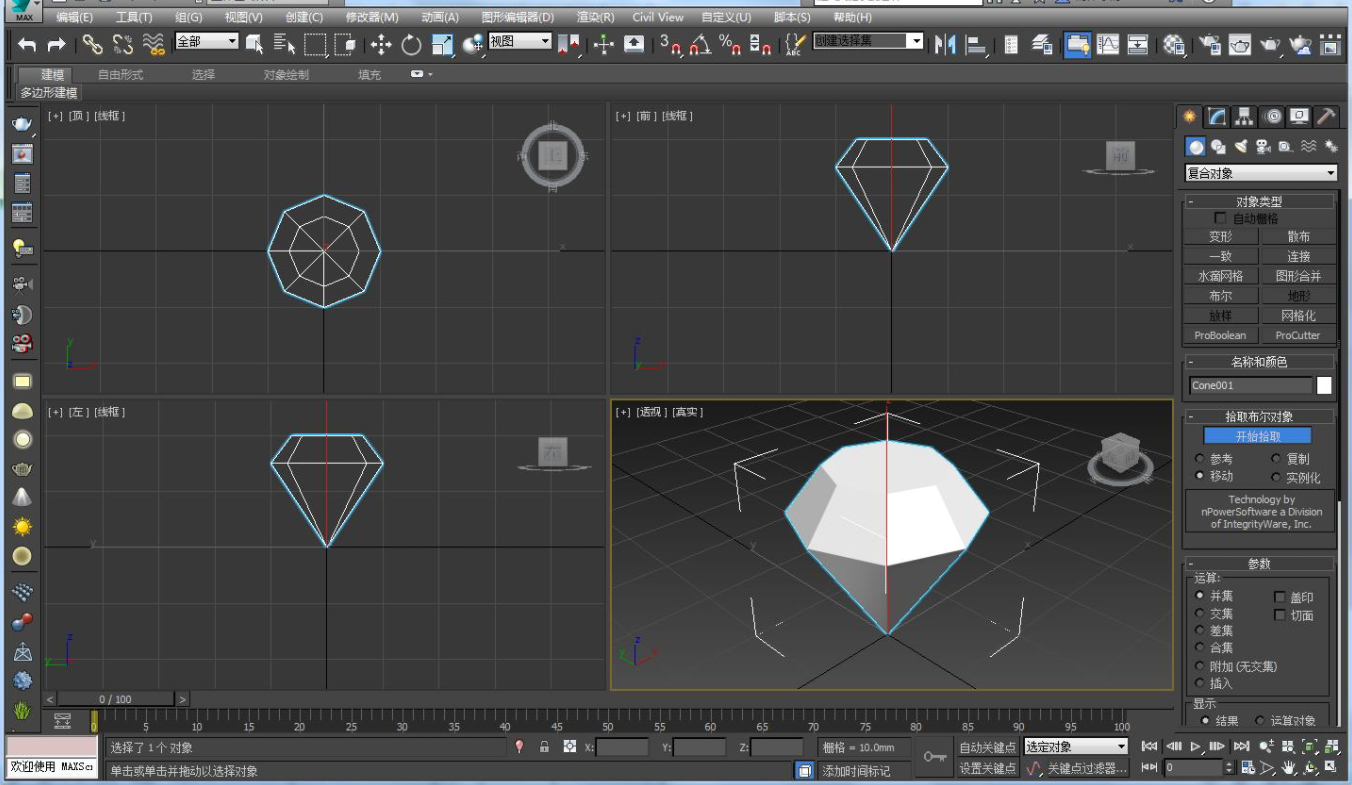
Task: Click the ProCutter object type button
Action: coord(1297,335)
